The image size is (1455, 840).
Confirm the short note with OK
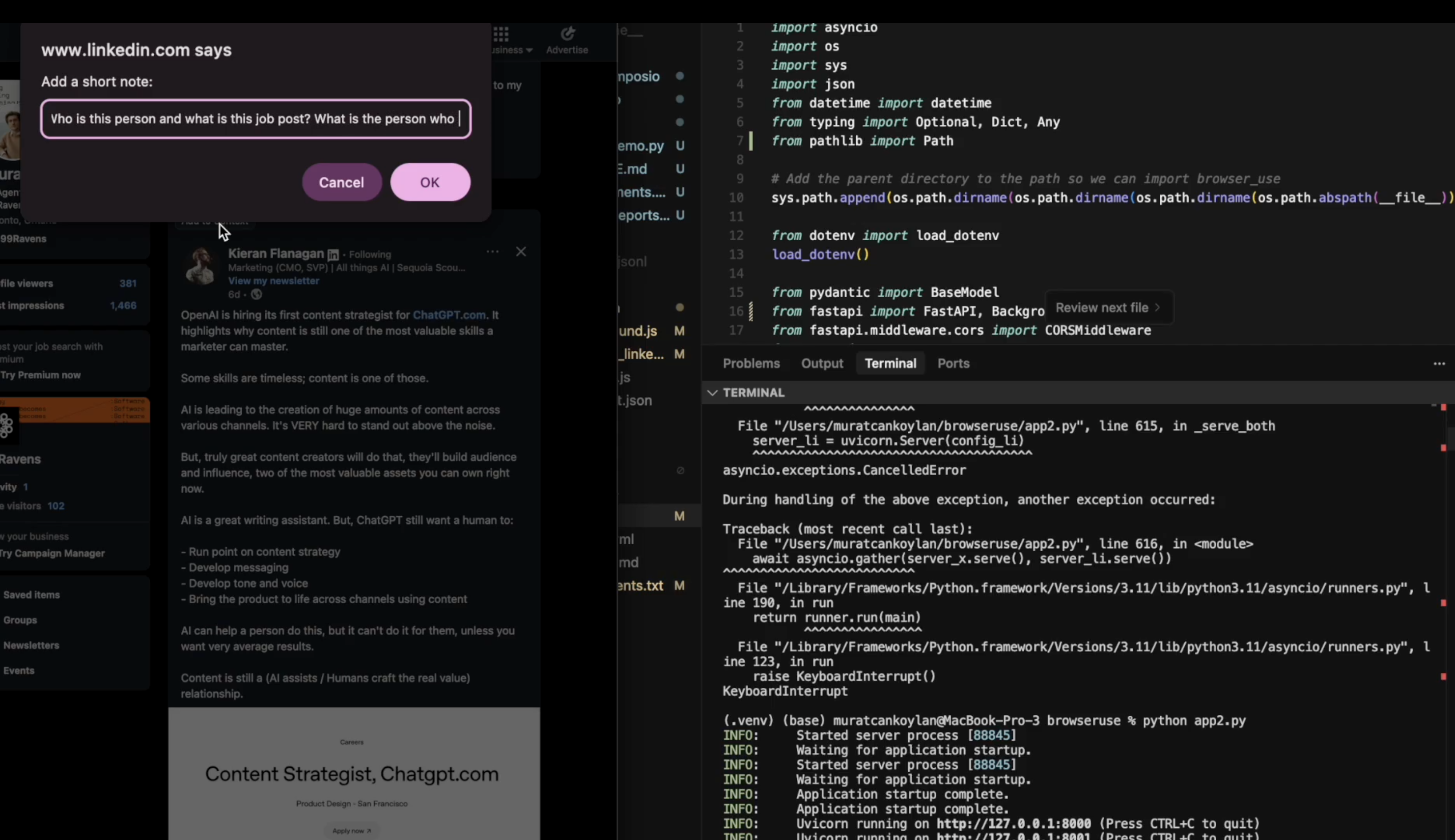[x=430, y=182]
